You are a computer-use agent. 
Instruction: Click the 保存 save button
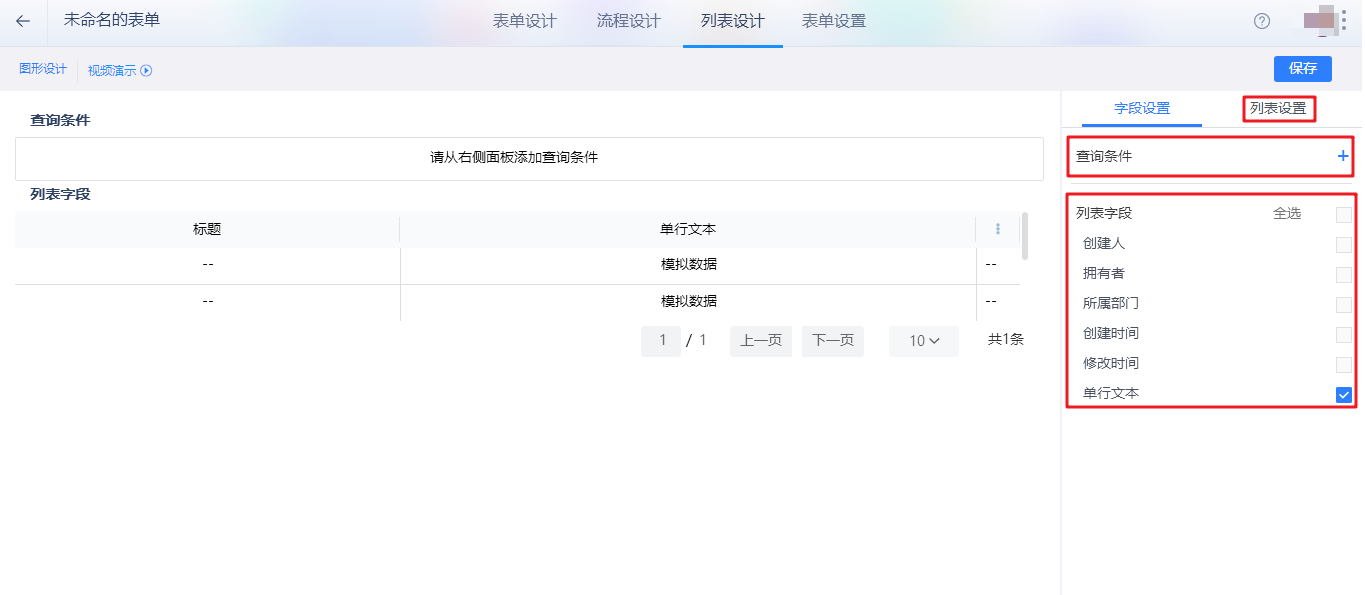(x=1302, y=69)
